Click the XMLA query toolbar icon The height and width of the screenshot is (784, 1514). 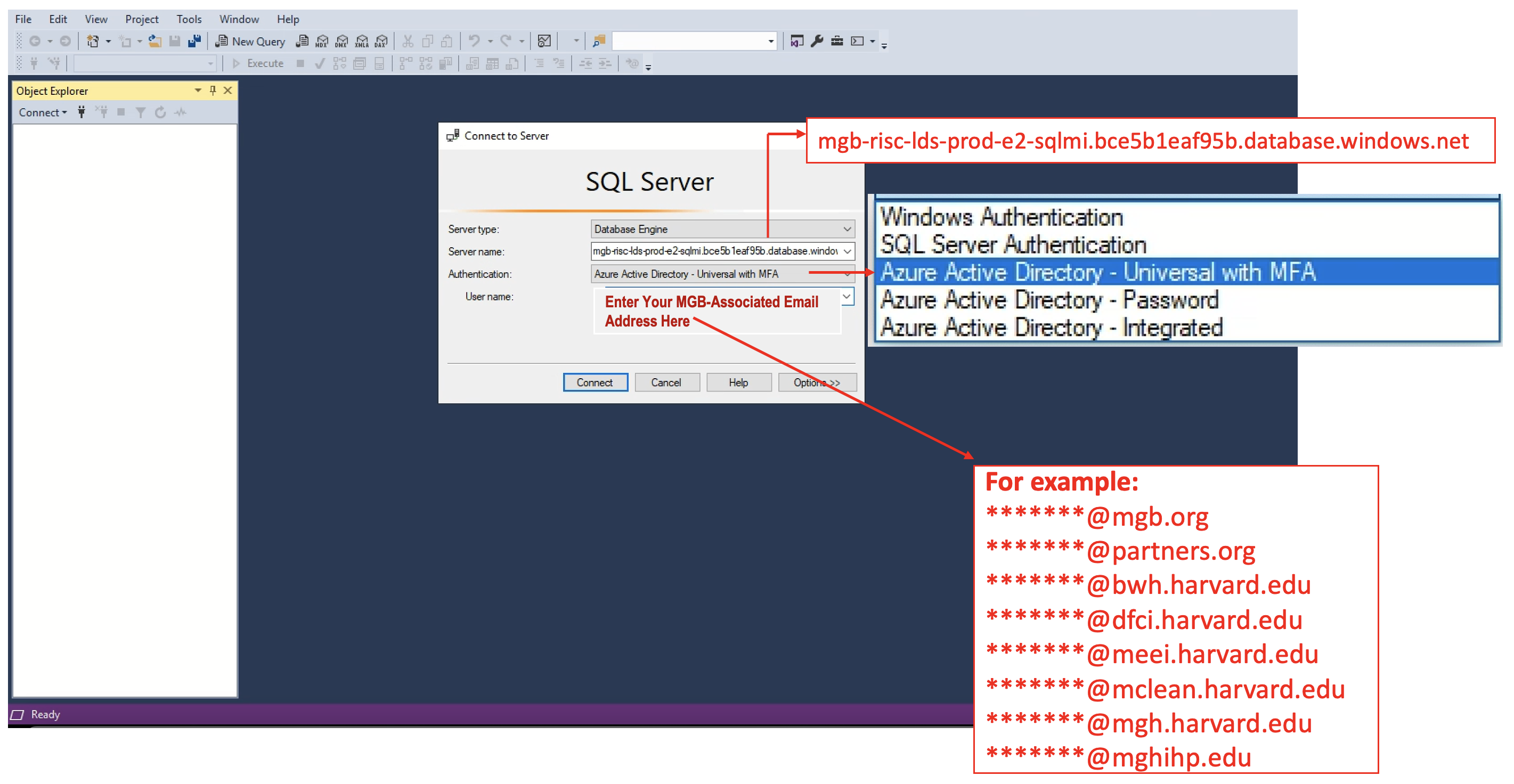(362, 41)
